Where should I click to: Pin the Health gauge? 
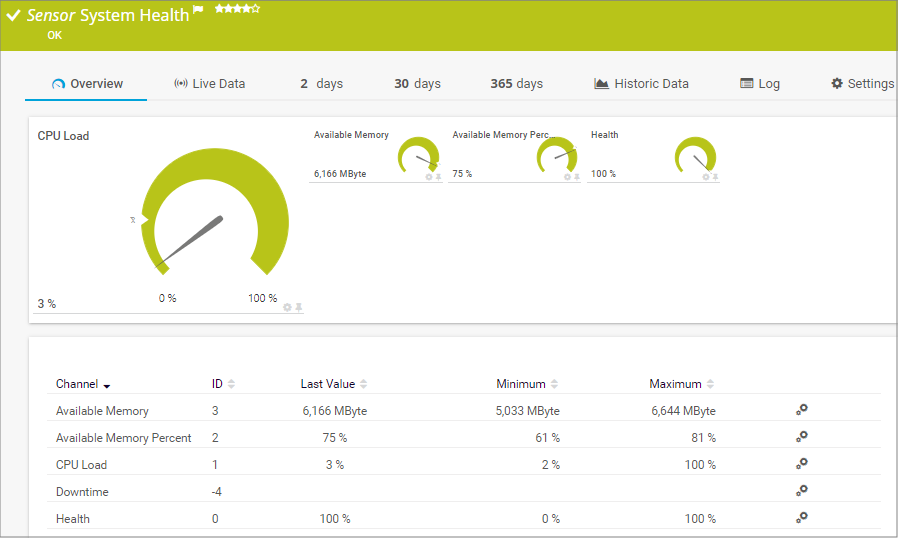[x=715, y=177]
